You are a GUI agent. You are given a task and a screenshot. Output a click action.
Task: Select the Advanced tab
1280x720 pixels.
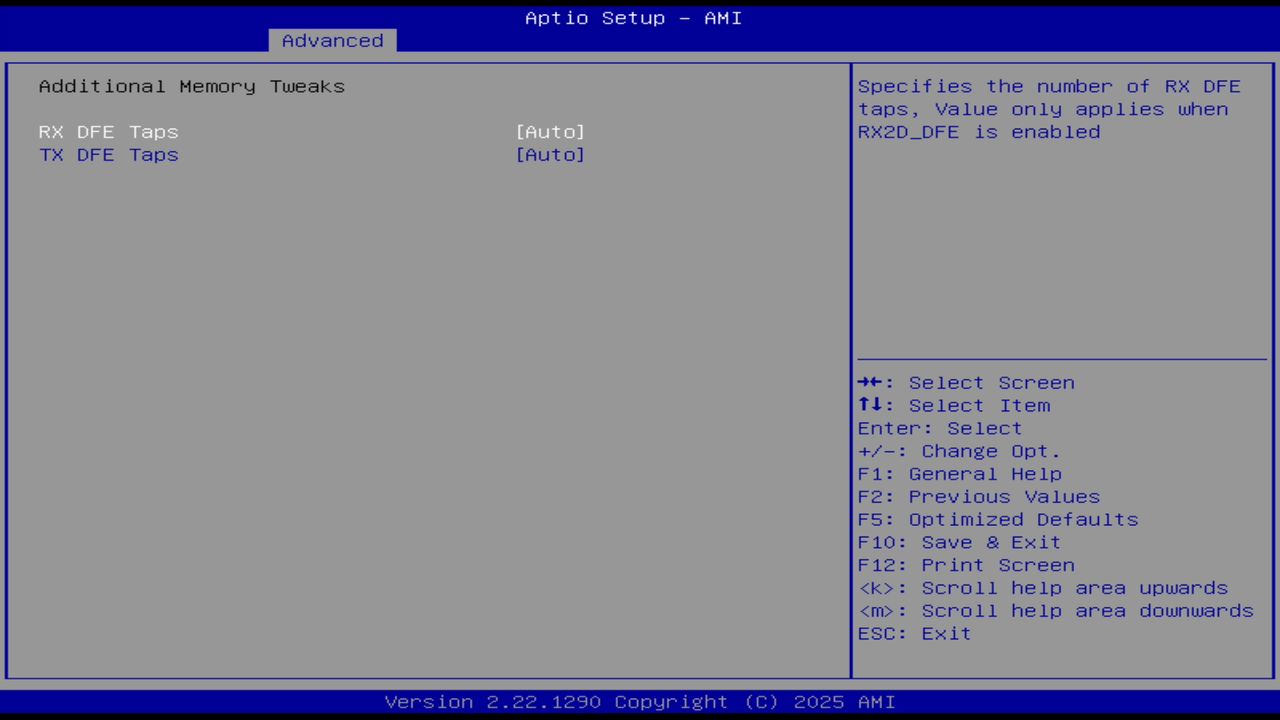coord(331,40)
